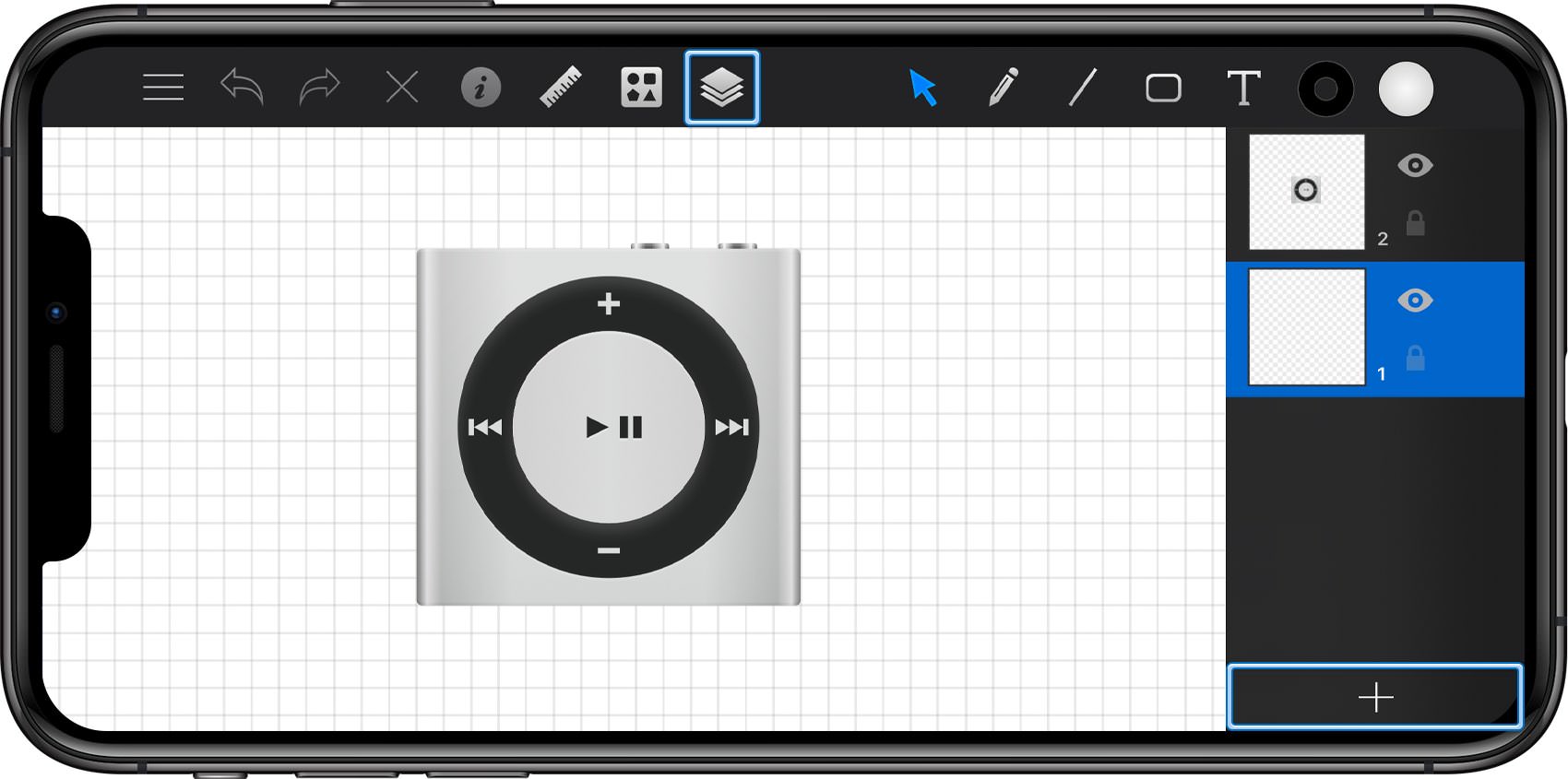This screenshot has height=779, width=1568.
Task: Select the rounded rectangle tool
Action: tap(1163, 88)
